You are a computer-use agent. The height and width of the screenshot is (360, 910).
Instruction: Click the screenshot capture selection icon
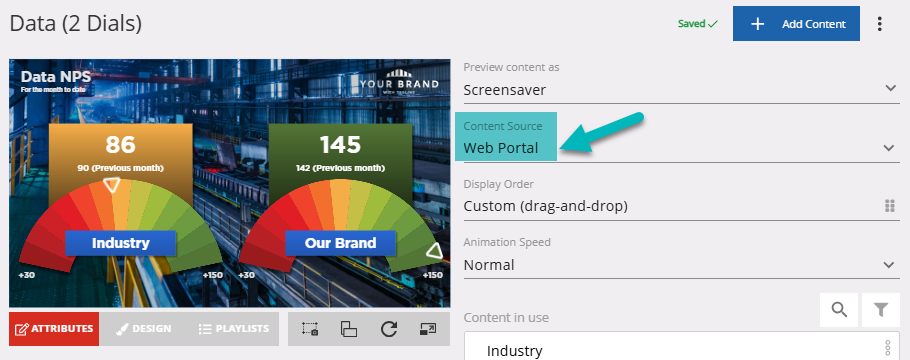point(310,329)
